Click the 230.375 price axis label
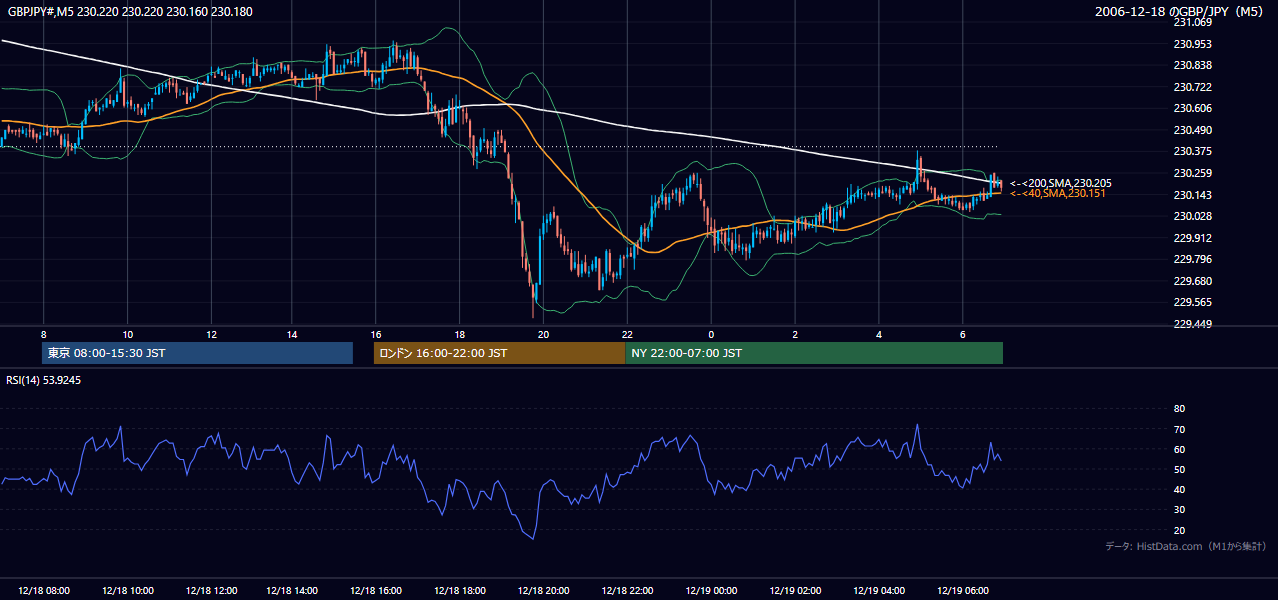1278x600 pixels. click(x=1193, y=151)
